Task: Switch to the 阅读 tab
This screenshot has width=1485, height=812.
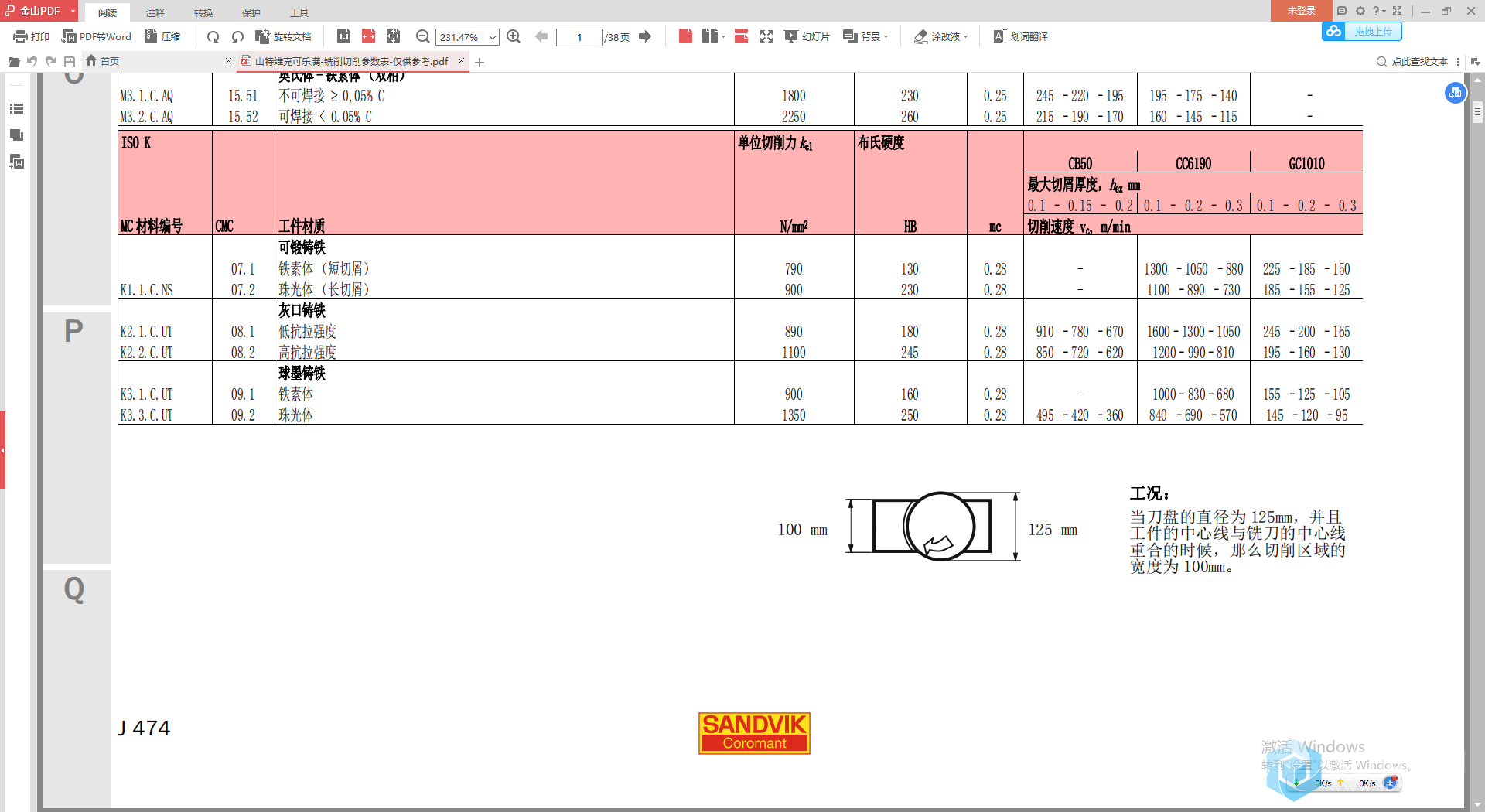Action: [108, 12]
